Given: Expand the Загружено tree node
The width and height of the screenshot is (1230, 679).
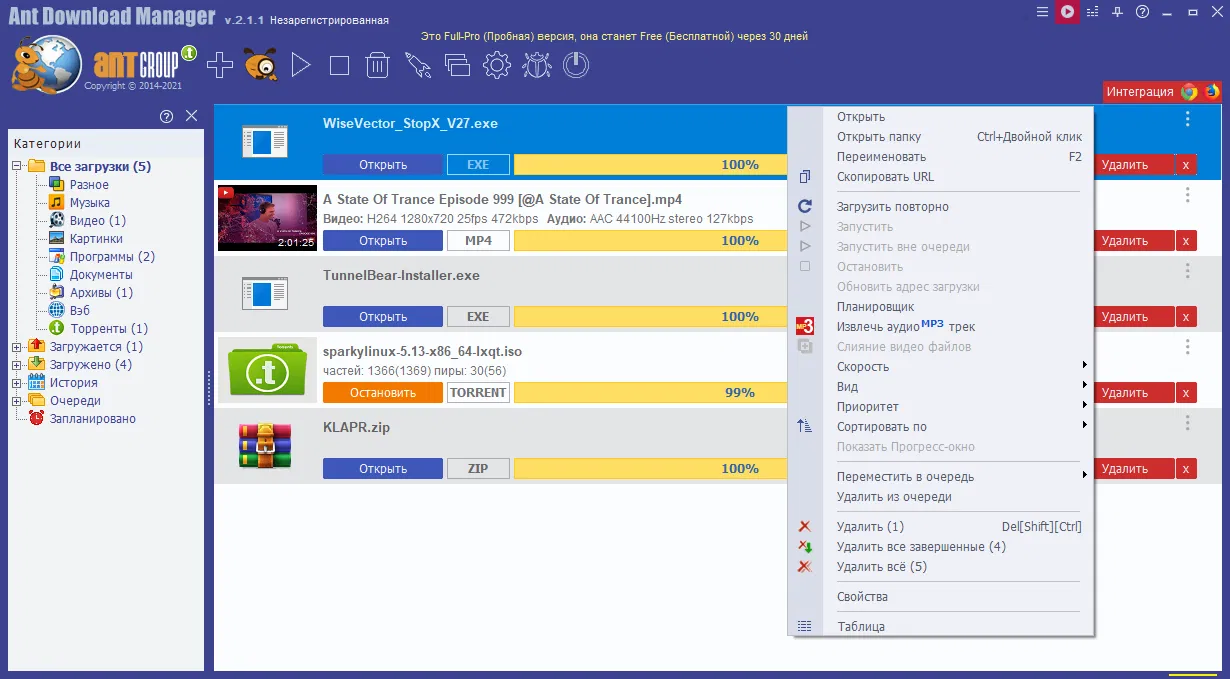Looking at the screenshot, I should coord(17,365).
